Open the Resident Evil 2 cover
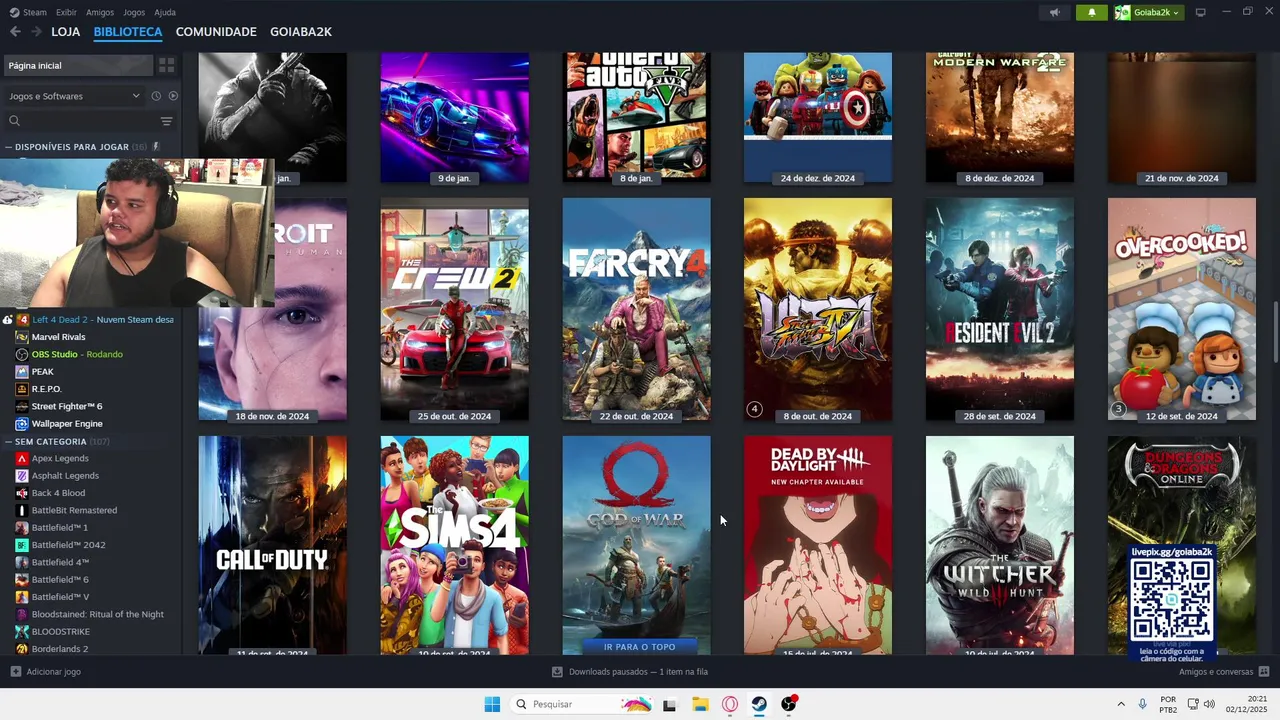Screen dimensions: 1280x720 click(1000, 309)
